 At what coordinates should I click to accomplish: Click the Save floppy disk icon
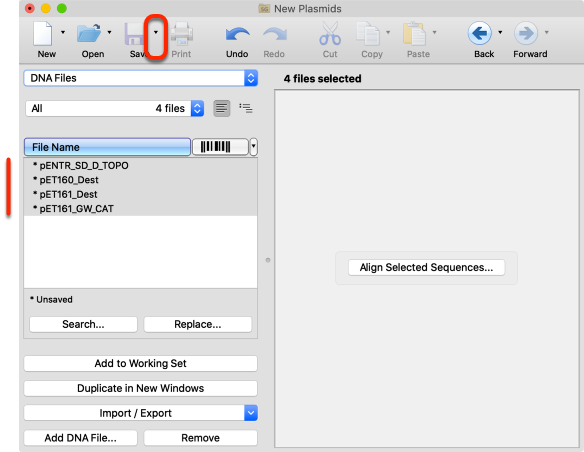pos(134,34)
